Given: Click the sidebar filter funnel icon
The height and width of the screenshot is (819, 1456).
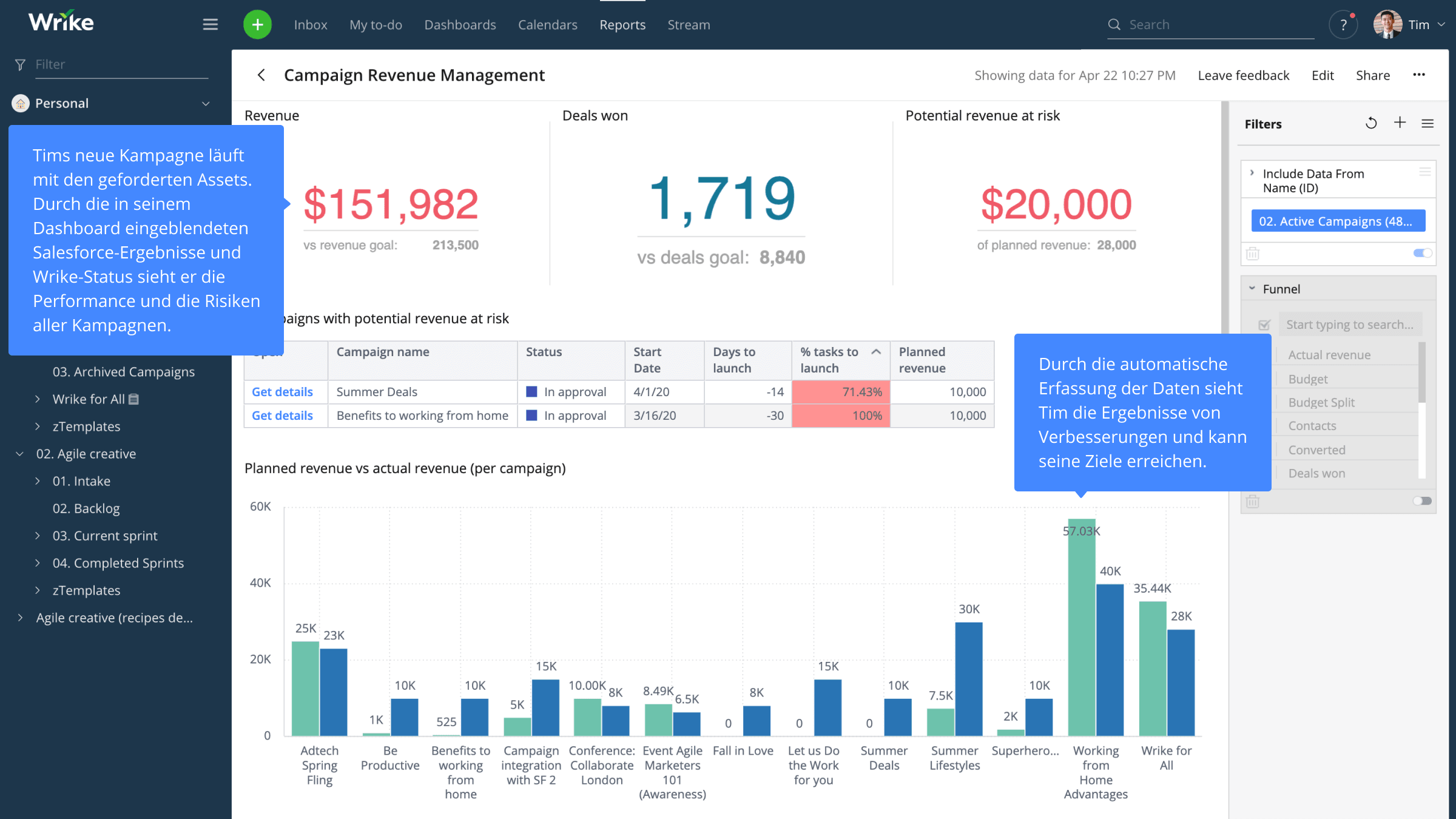Looking at the screenshot, I should (x=20, y=64).
